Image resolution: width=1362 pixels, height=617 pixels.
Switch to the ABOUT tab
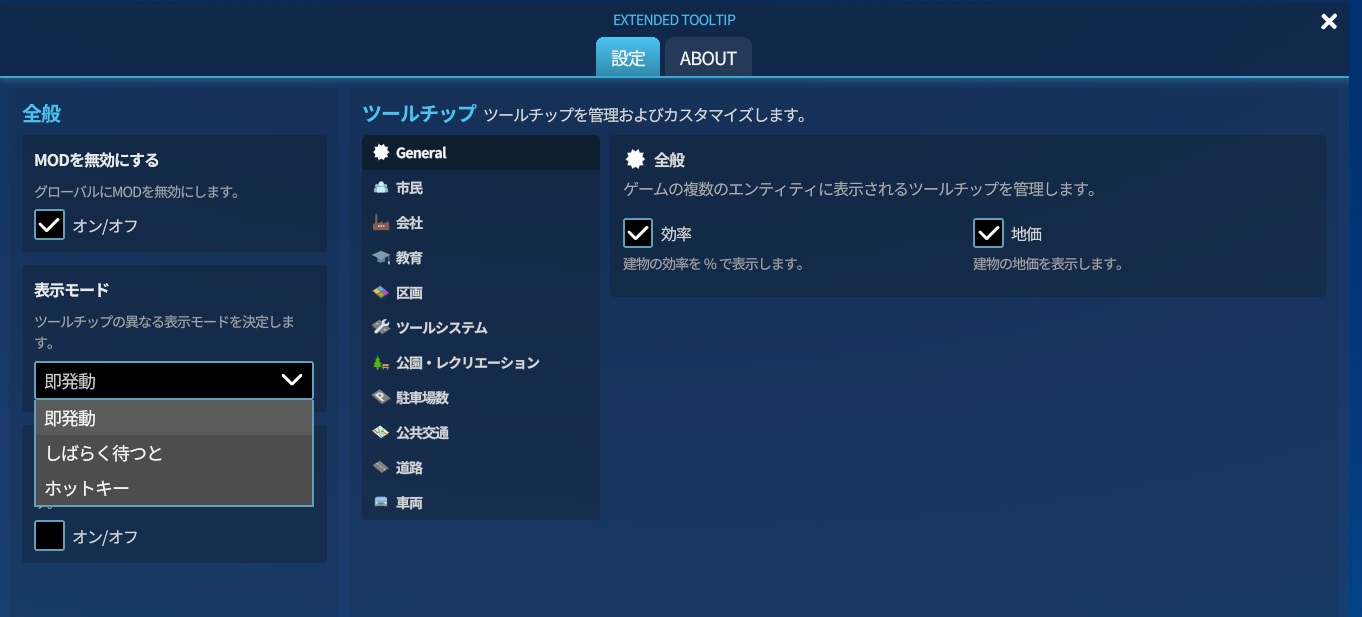pyautogui.click(x=708, y=58)
